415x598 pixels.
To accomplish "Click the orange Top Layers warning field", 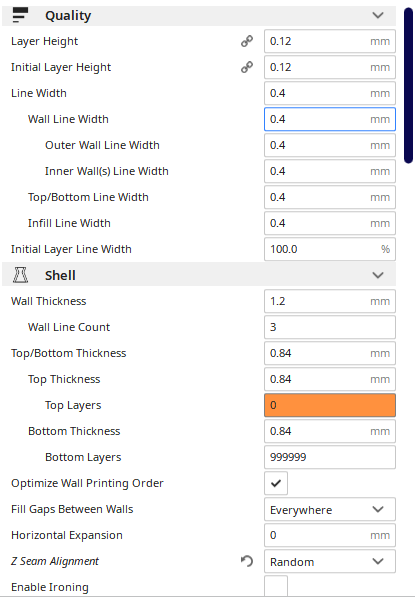I will coord(330,405).
